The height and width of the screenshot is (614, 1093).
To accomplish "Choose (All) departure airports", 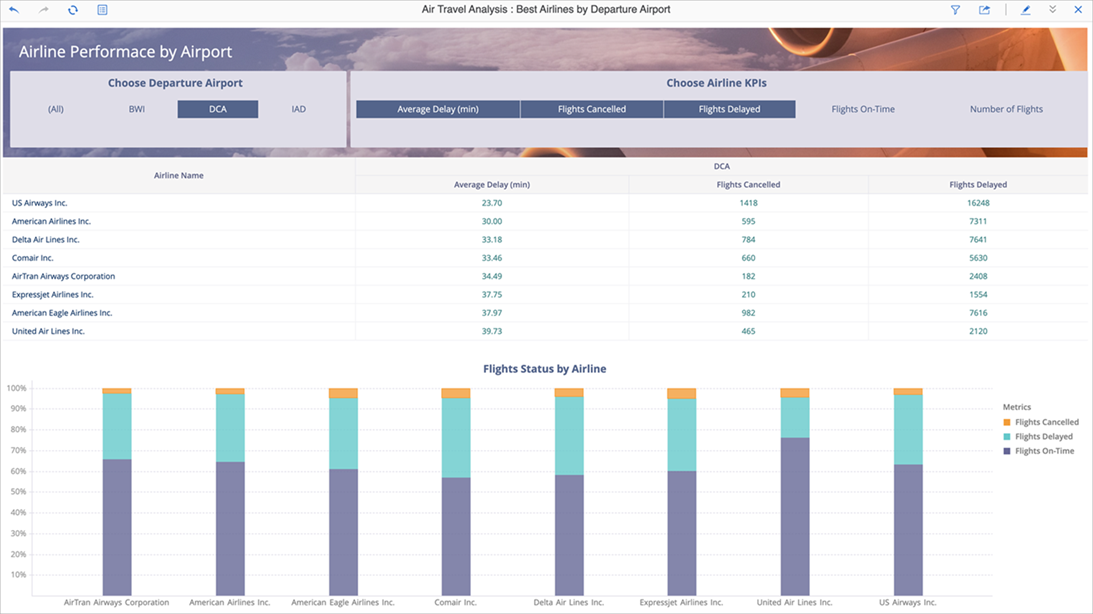I will click(56, 109).
